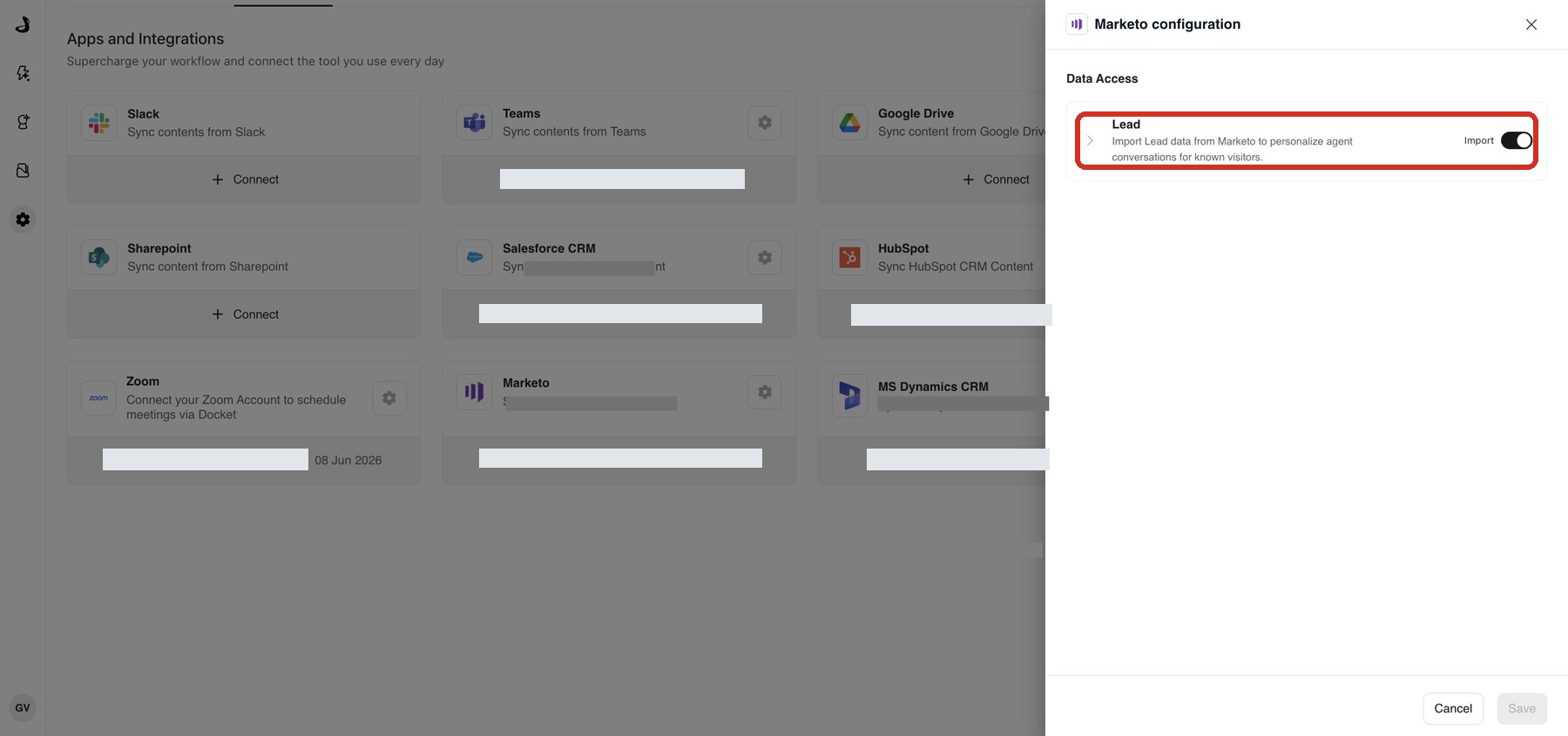Viewport: 1568px width, 736px height.
Task: Open the AI agent sparkle sidebar icon
Action: click(23, 122)
